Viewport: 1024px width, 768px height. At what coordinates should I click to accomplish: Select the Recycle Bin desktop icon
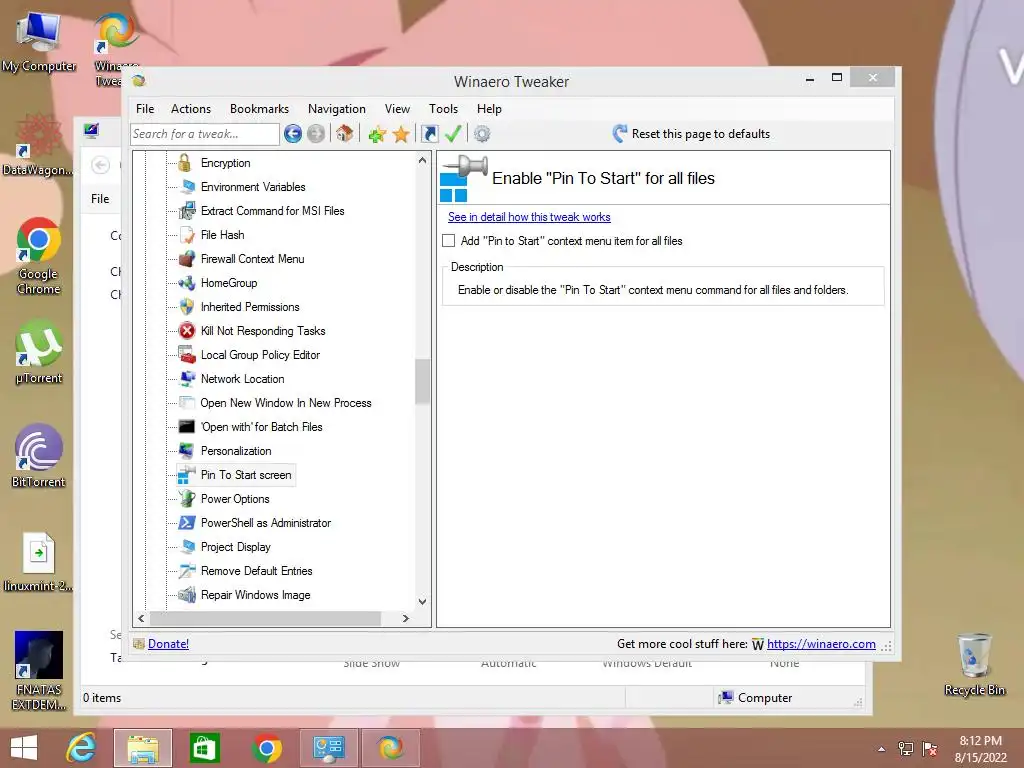974,664
